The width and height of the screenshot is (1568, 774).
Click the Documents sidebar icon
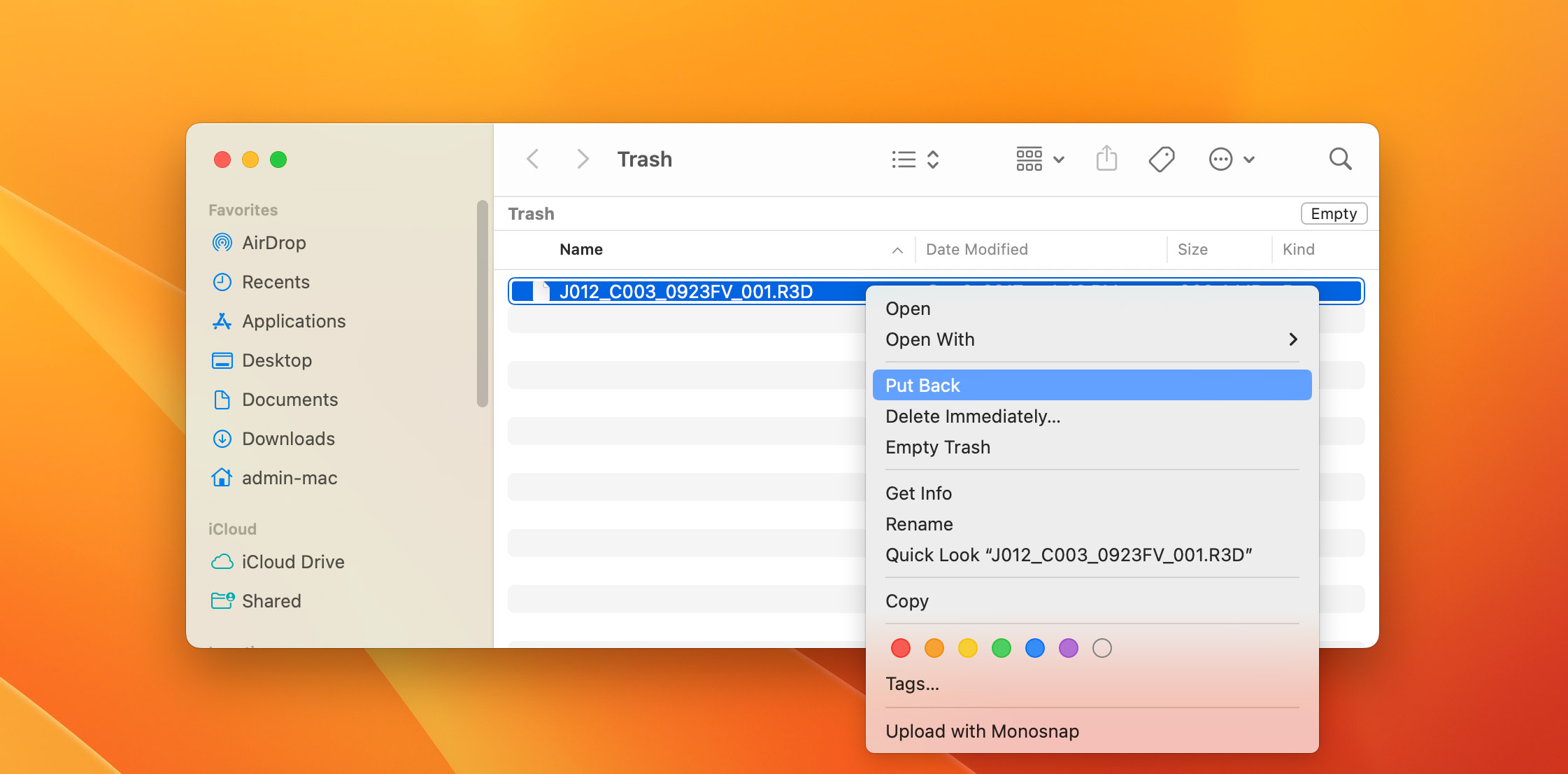coord(219,400)
